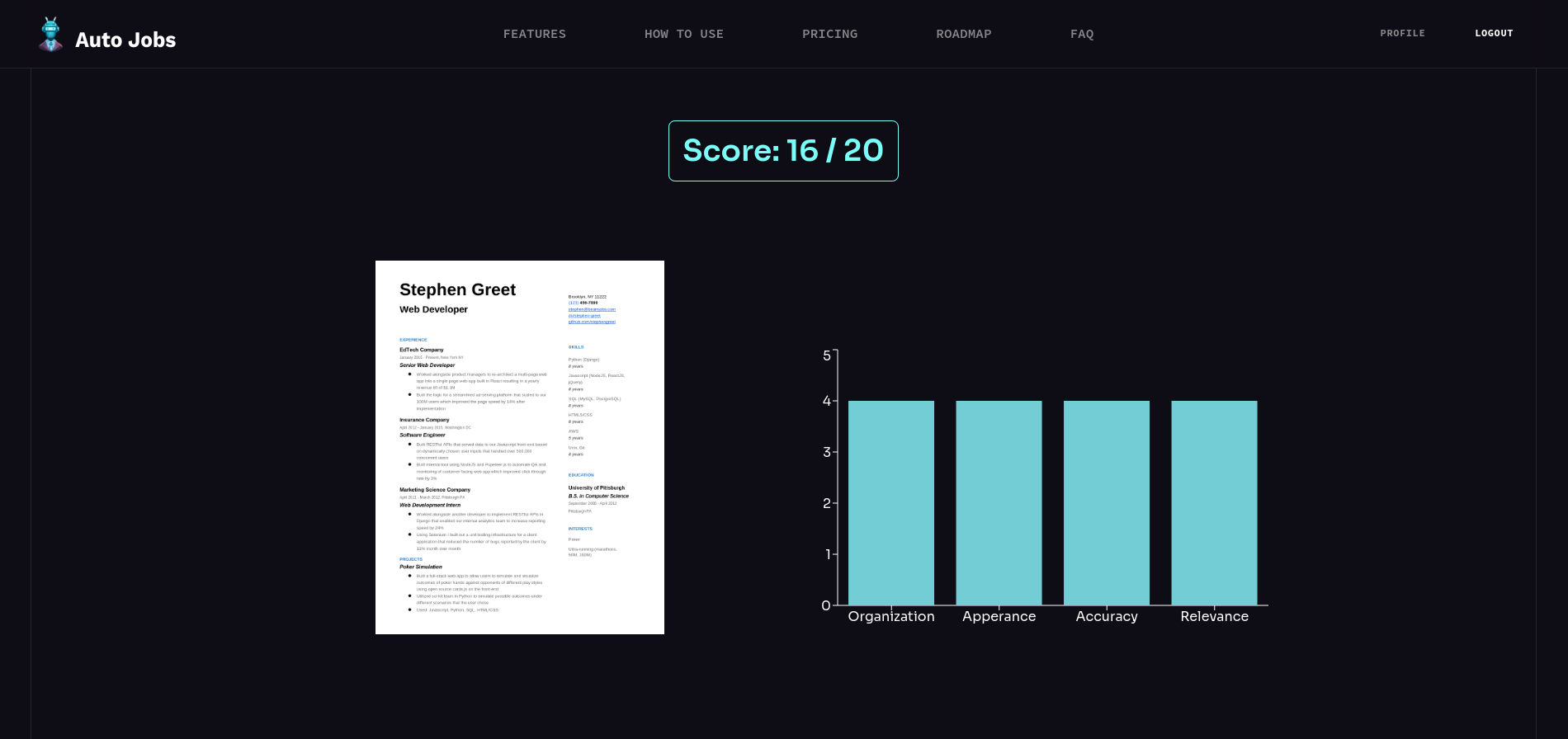Click the Auto Jobs robot logo icon
This screenshot has height=739, width=1568.
coord(51,35)
